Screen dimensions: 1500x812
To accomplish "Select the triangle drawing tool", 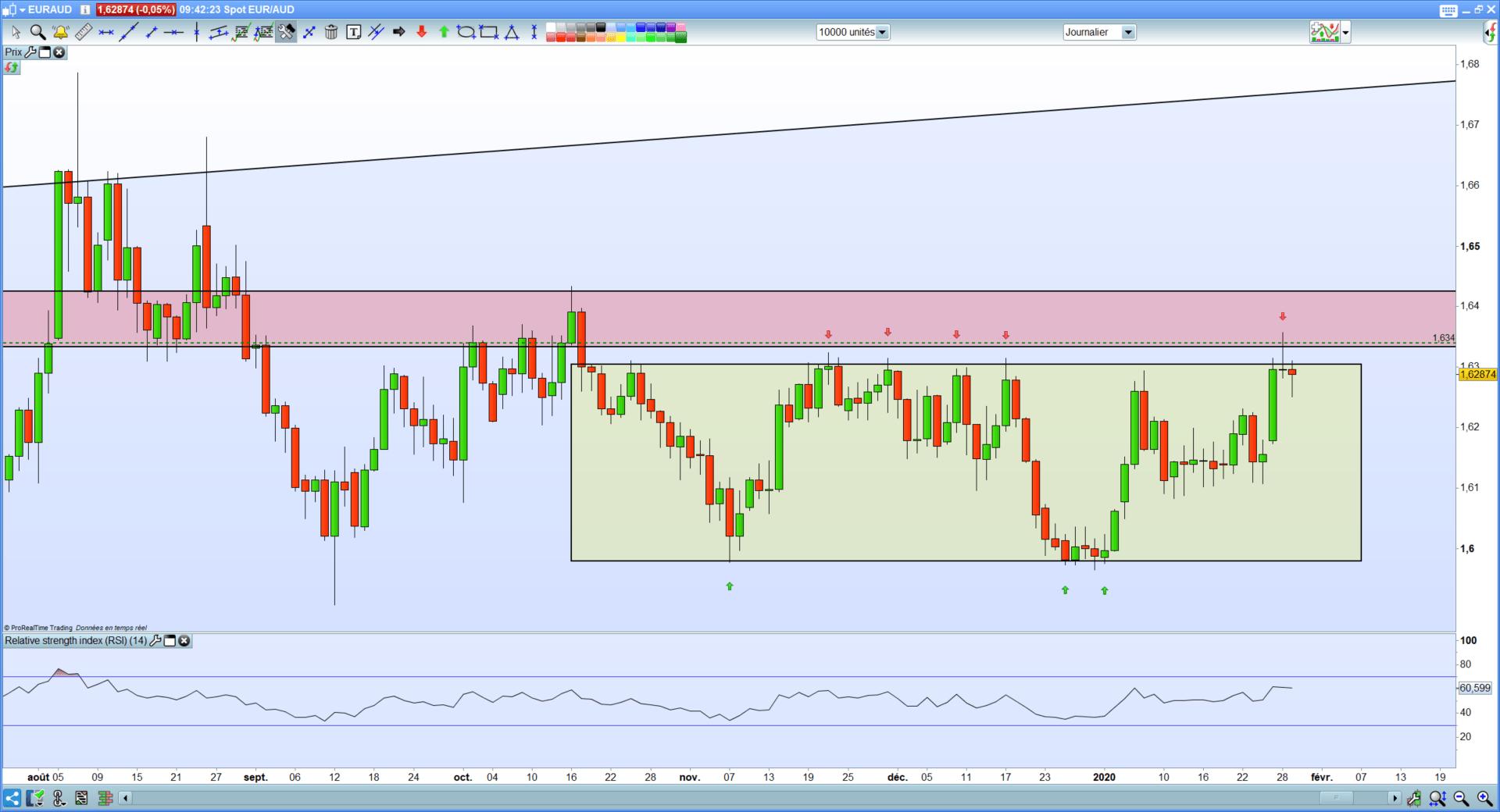I will [512, 32].
